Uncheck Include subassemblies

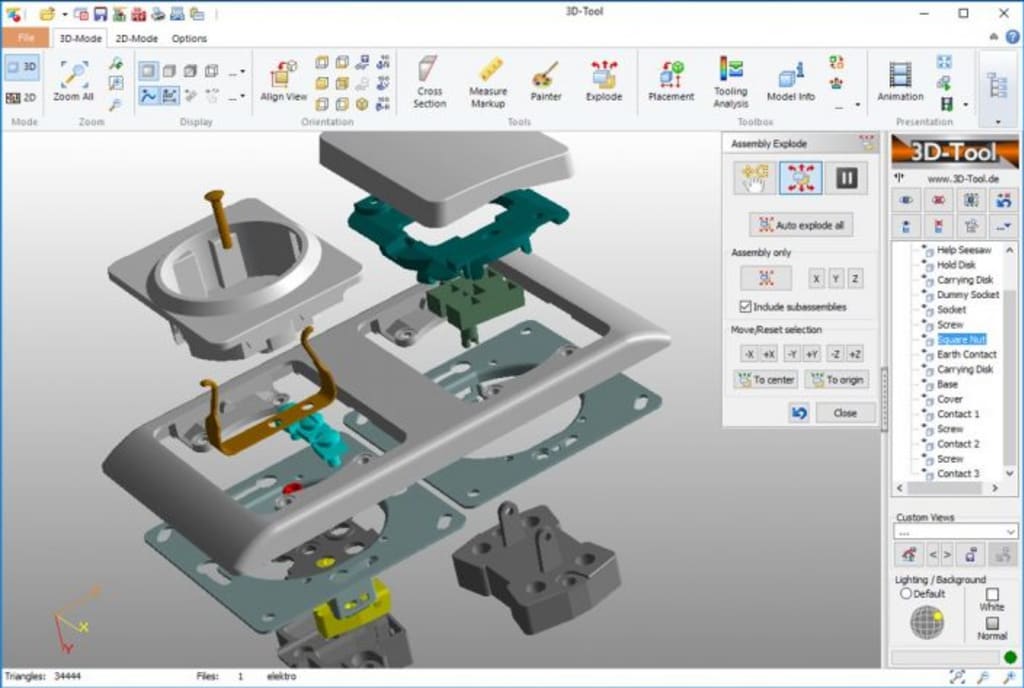click(746, 307)
